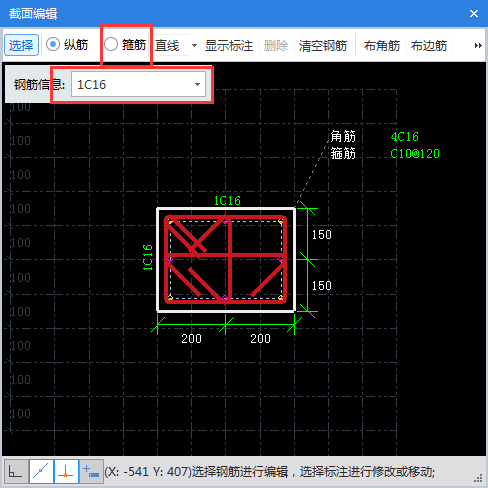
Task: Toggle the orthogonal mode icon in status bar
Action: [x=15, y=471]
